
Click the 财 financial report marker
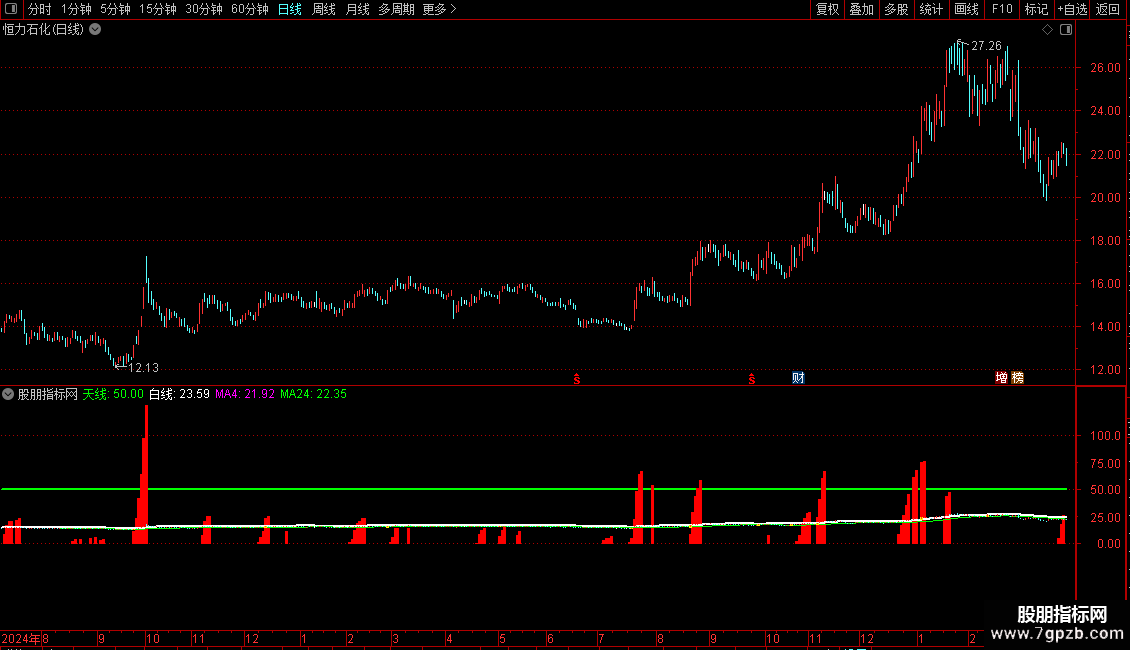[x=798, y=378]
